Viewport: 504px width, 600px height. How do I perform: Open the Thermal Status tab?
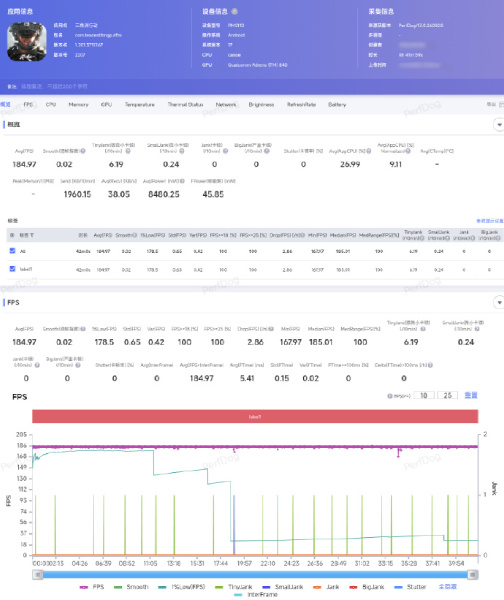(x=185, y=104)
